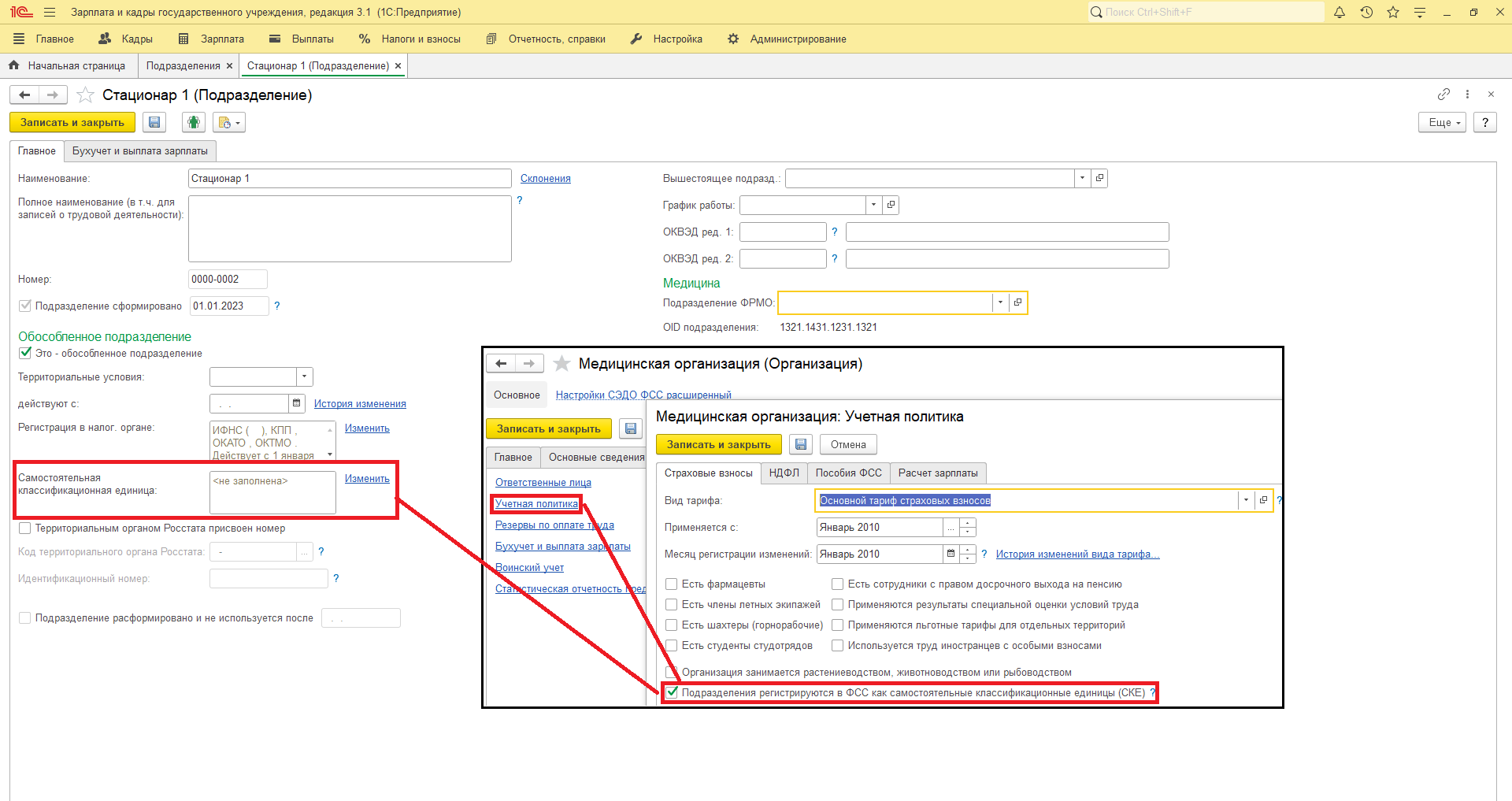The image size is (1512, 801).
Task: Expand Вышестоящее подразд. dropdown list
Action: pos(1083,178)
